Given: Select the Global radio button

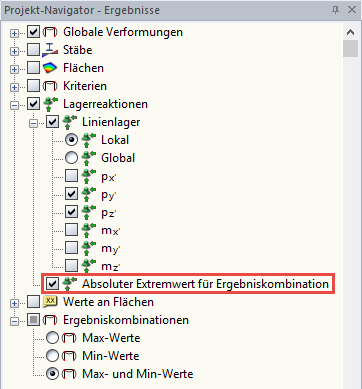Looking at the screenshot, I should [x=71, y=158].
